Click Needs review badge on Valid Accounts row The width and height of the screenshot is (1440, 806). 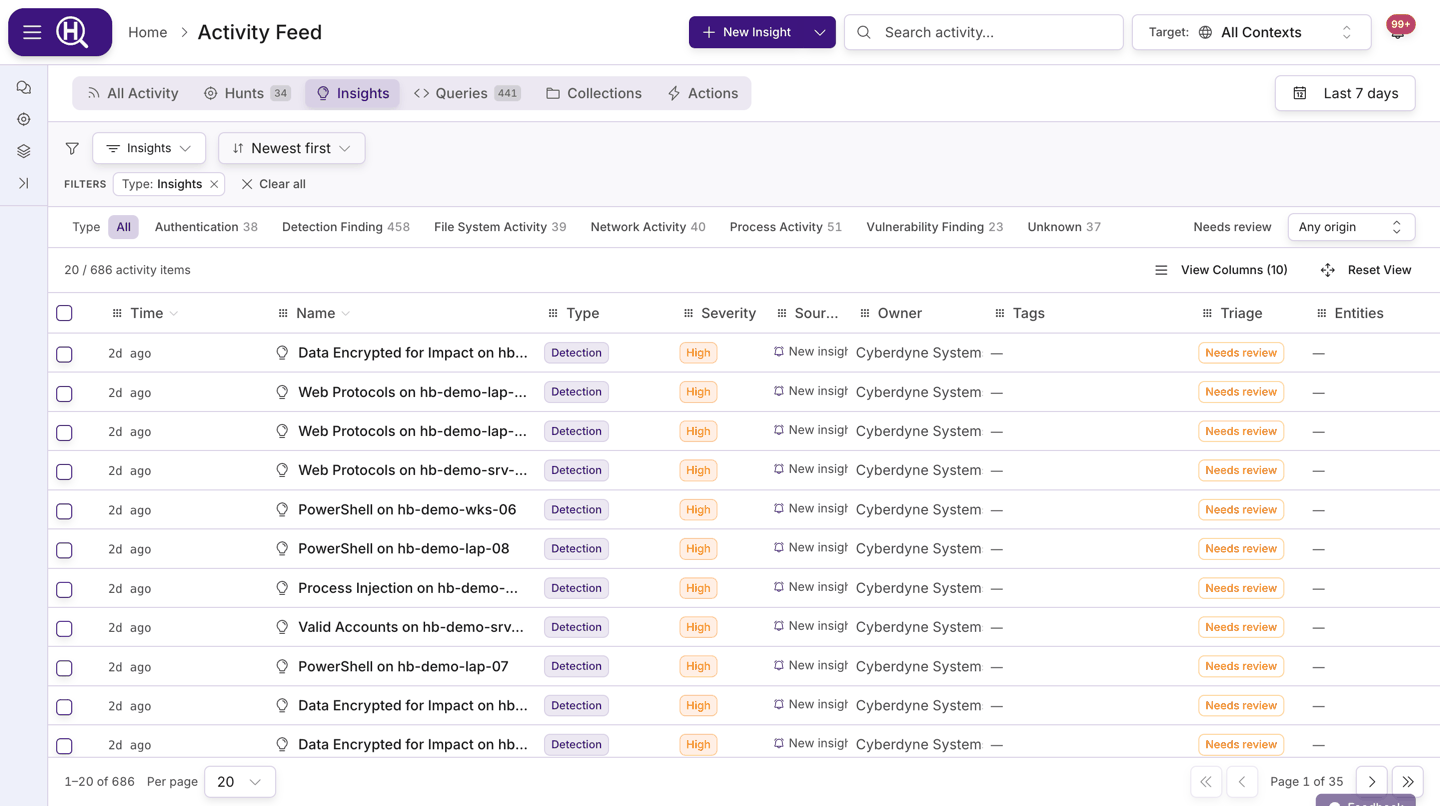tap(1241, 627)
